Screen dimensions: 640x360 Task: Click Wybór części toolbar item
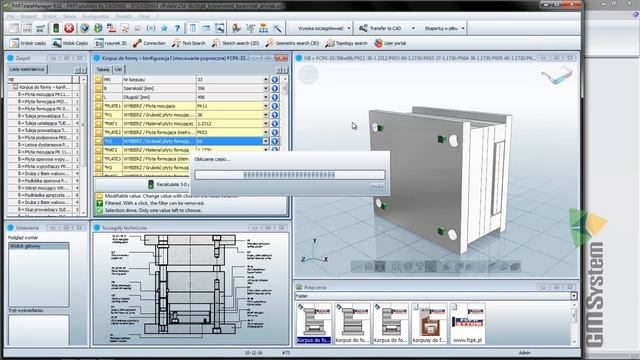click(x=28, y=43)
